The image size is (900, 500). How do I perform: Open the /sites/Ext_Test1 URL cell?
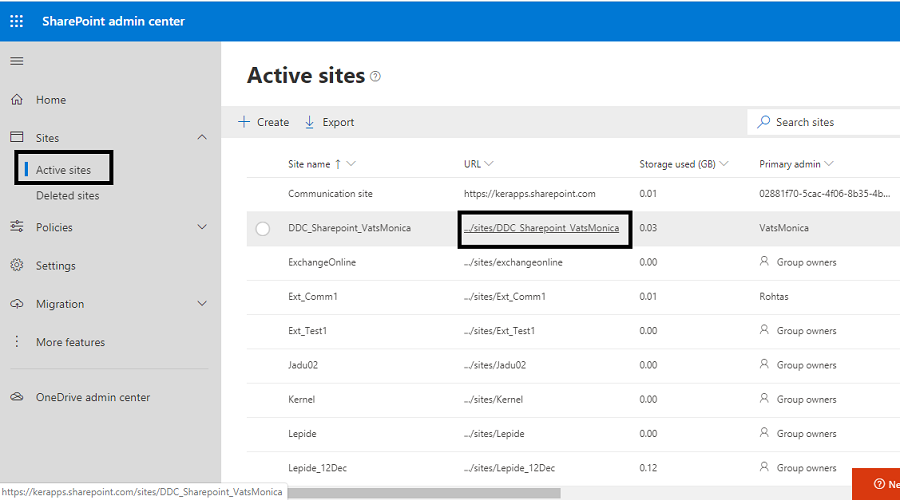click(499, 331)
